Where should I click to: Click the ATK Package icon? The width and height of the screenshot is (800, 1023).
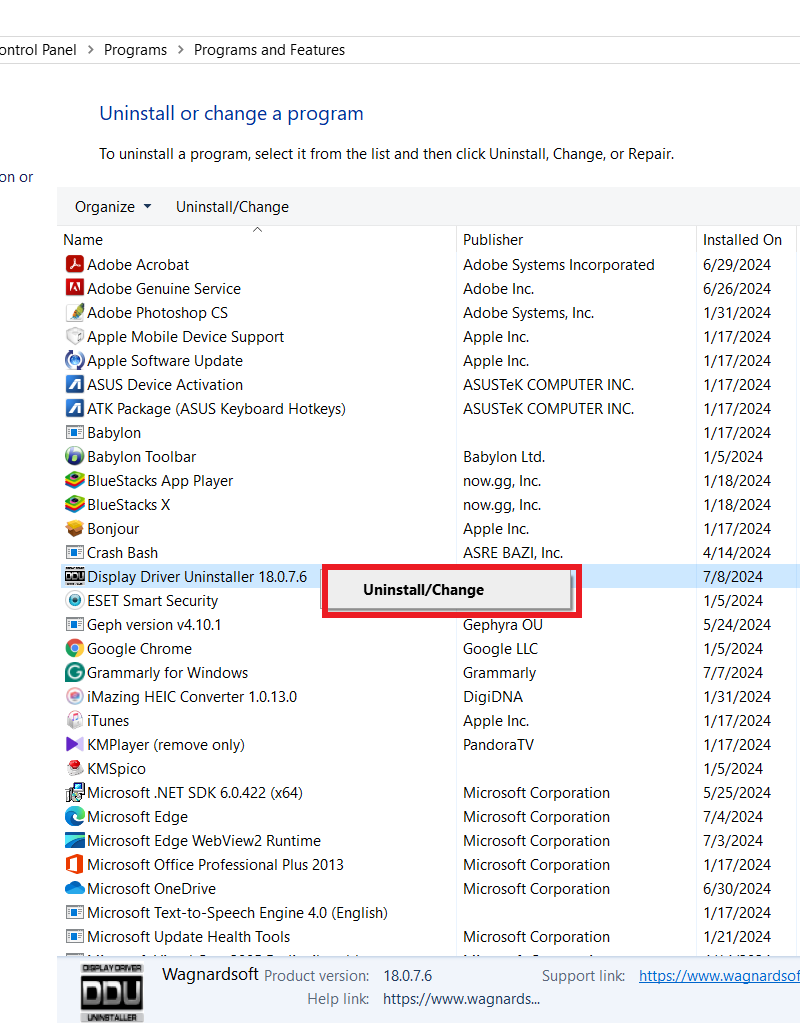[75, 408]
